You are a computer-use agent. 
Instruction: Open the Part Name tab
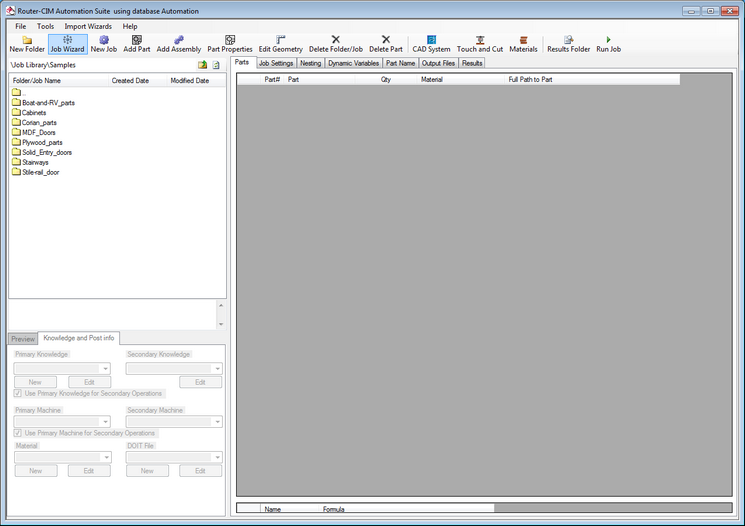(x=401, y=63)
